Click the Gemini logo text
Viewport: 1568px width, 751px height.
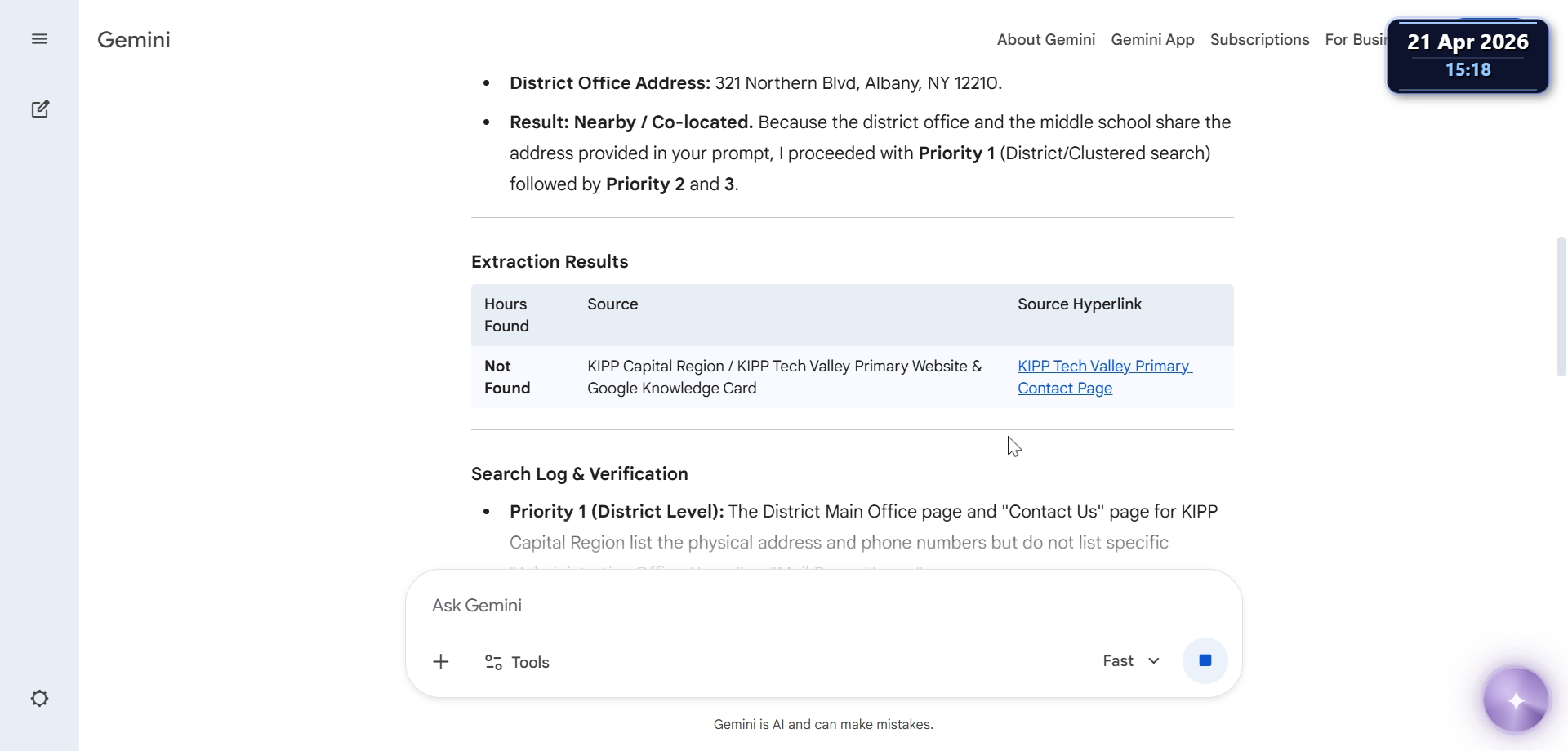(133, 39)
